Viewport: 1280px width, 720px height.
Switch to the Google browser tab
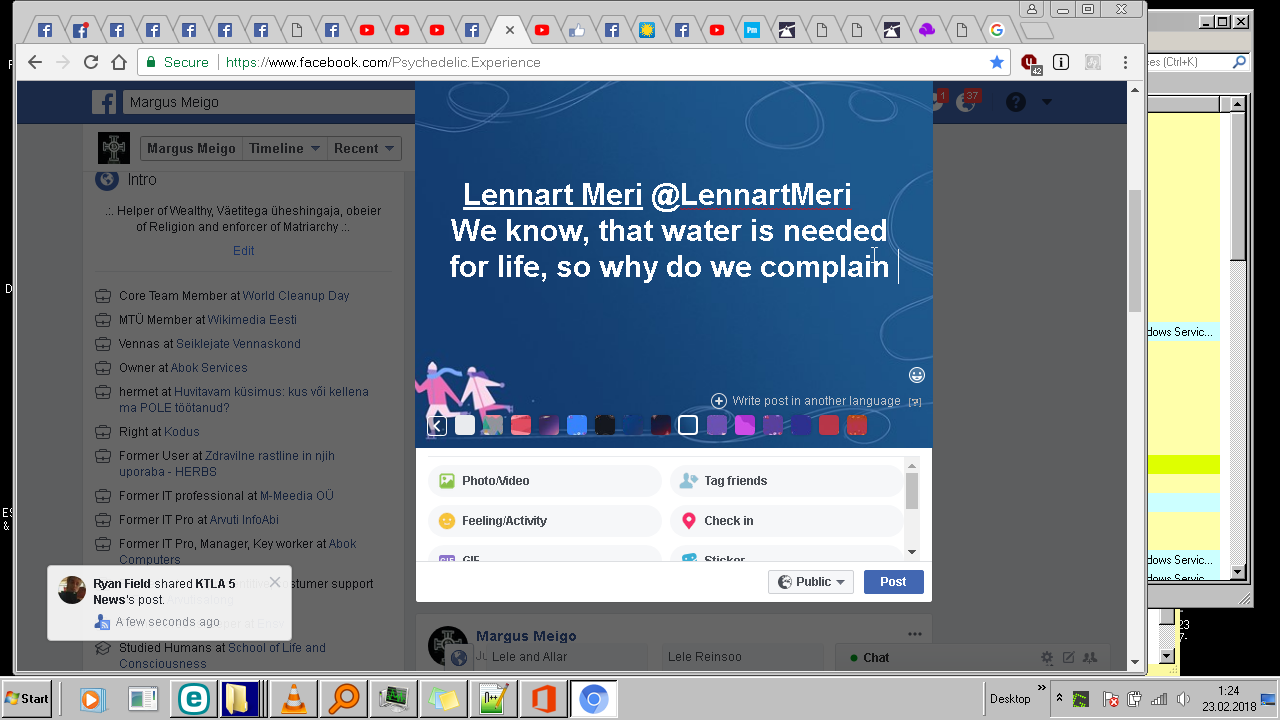997,30
